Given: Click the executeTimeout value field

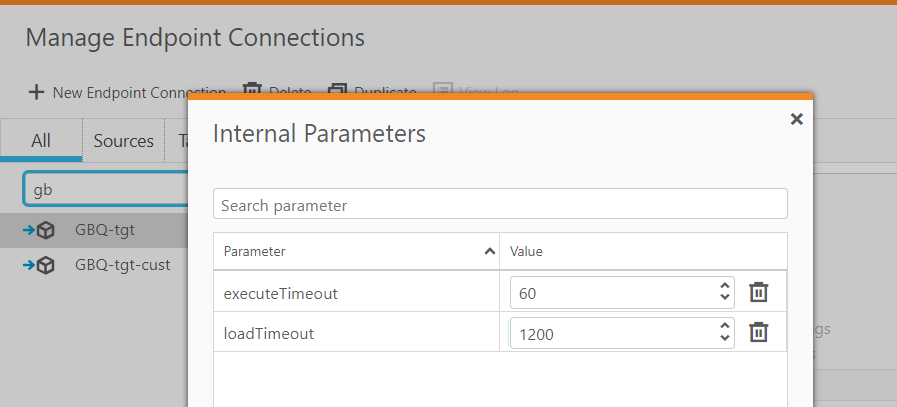Looking at the screenshot, I should (x=612, y=293).
